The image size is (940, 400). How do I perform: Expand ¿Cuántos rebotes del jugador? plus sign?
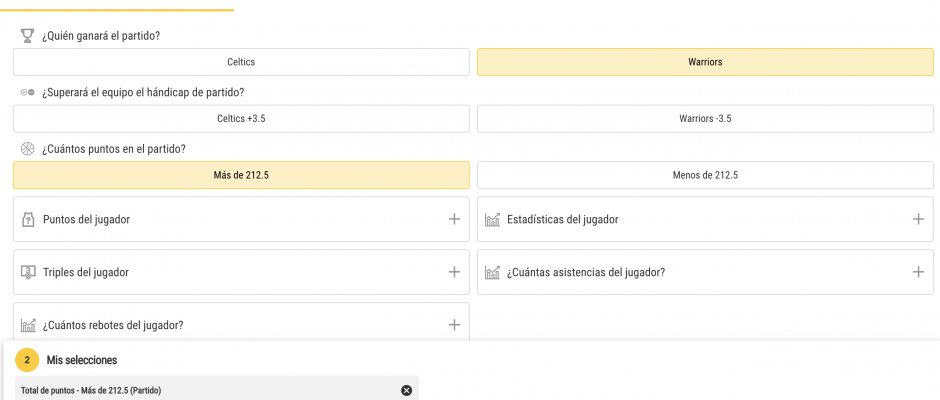tap(454, 325)
